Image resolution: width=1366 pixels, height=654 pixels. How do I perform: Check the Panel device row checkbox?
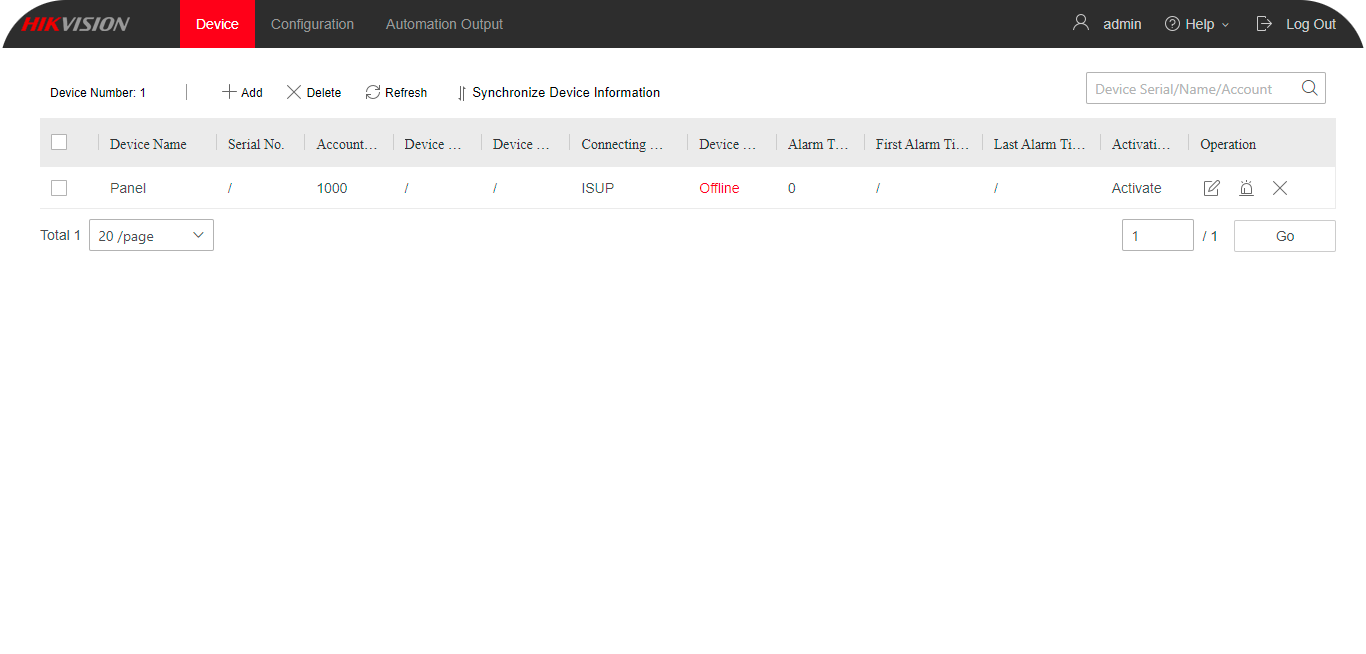59,188
